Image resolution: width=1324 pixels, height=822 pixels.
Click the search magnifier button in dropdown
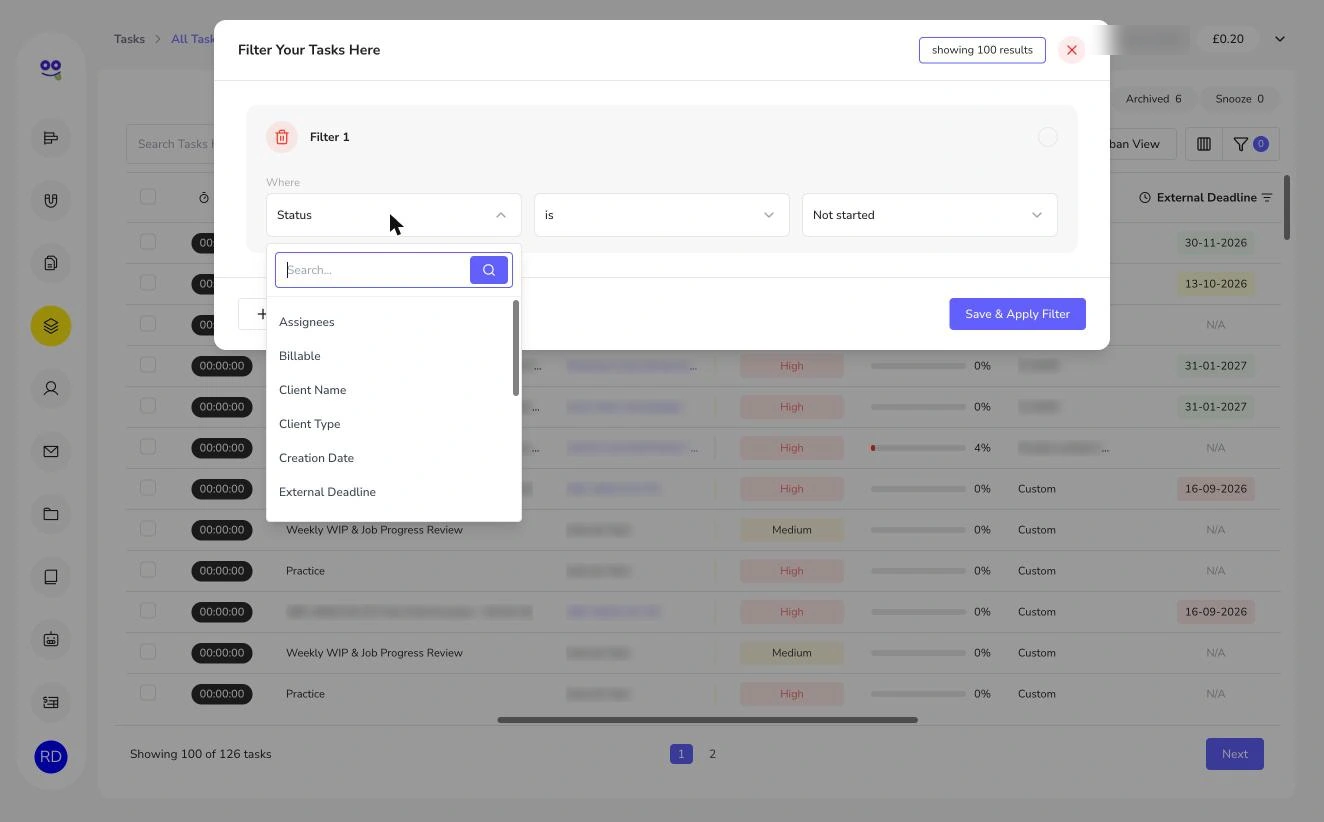tap(489, 270)
